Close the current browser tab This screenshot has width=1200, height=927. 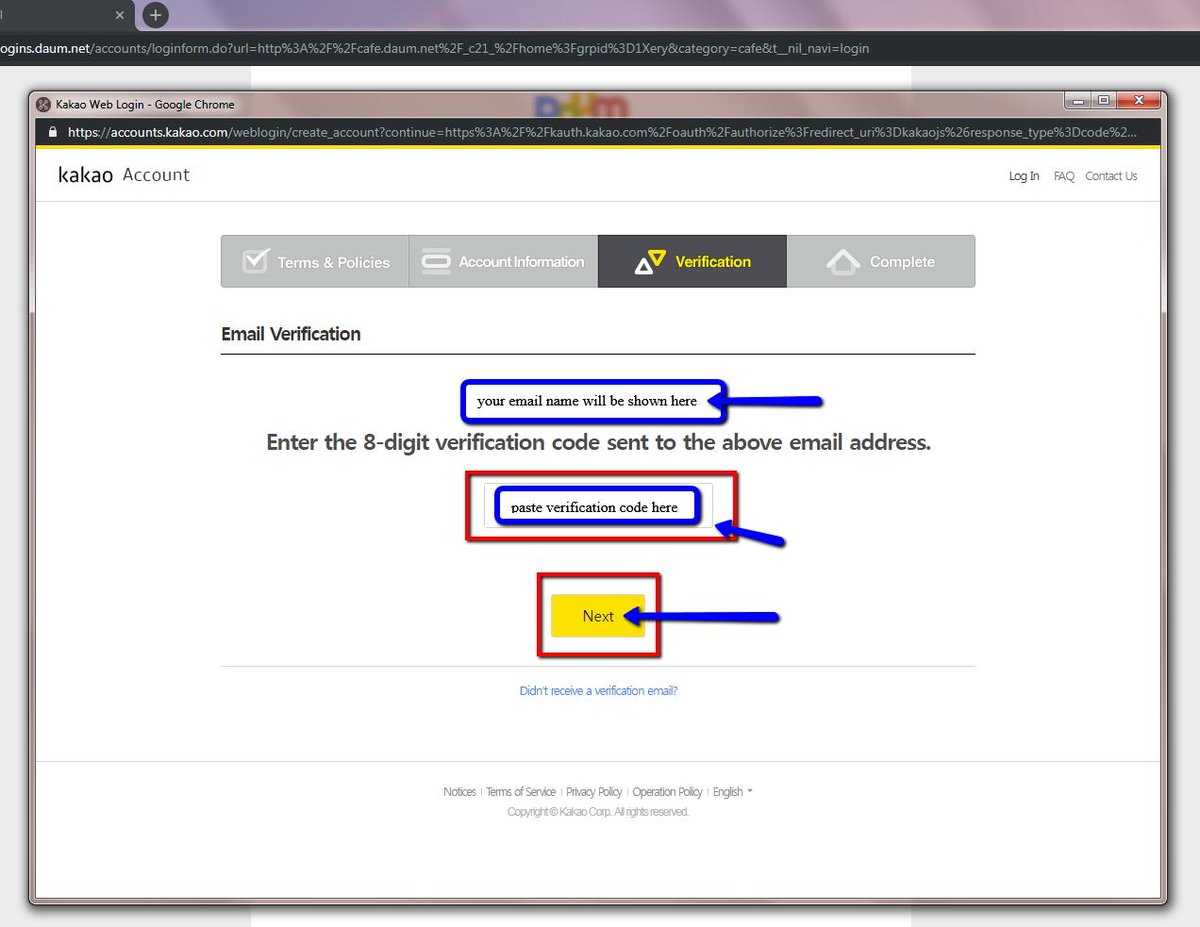click(120, 16)
